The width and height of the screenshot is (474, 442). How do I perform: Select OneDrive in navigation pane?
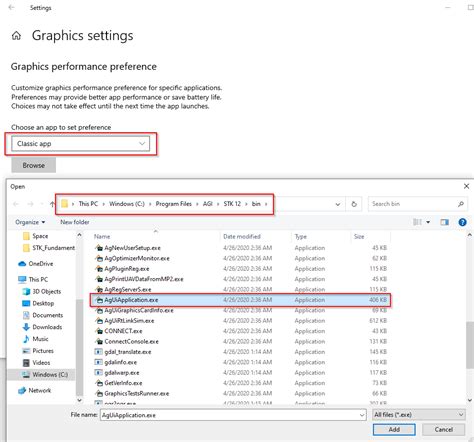click(36, 264)
